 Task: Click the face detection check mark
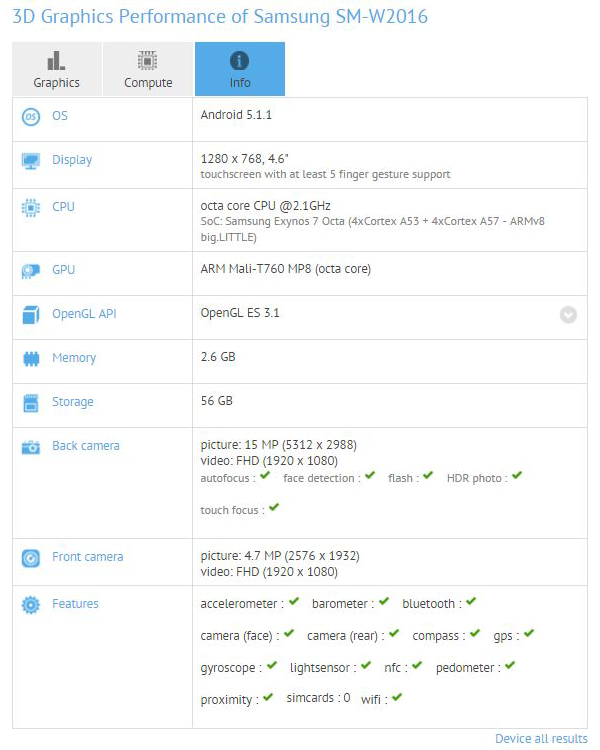(370, 475)
